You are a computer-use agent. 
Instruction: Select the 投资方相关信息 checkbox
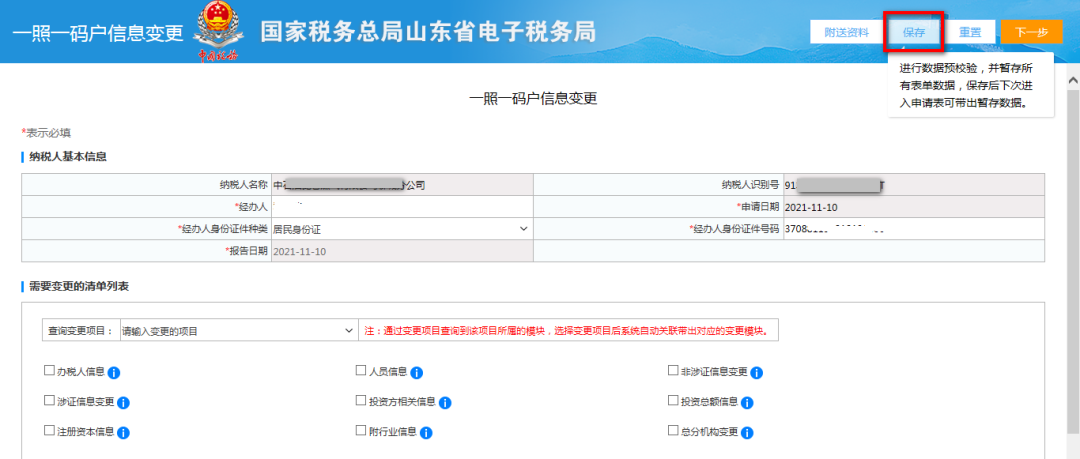361,400
